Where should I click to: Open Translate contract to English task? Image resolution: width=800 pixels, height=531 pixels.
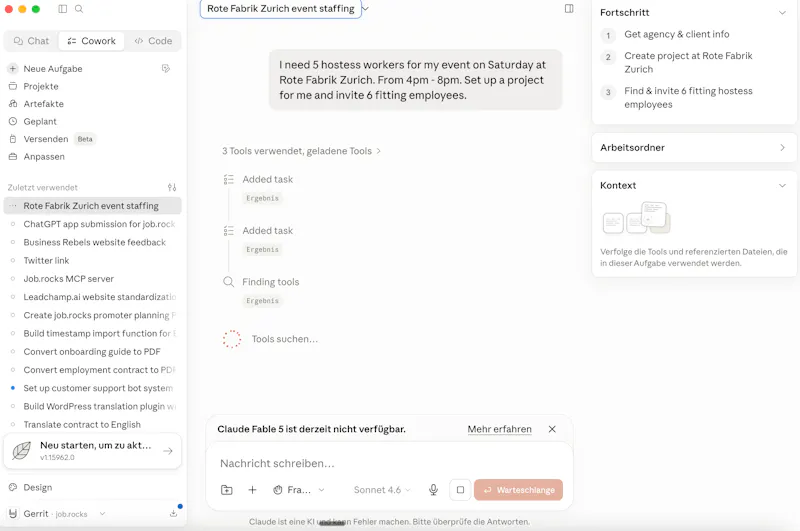click(92, 424)
